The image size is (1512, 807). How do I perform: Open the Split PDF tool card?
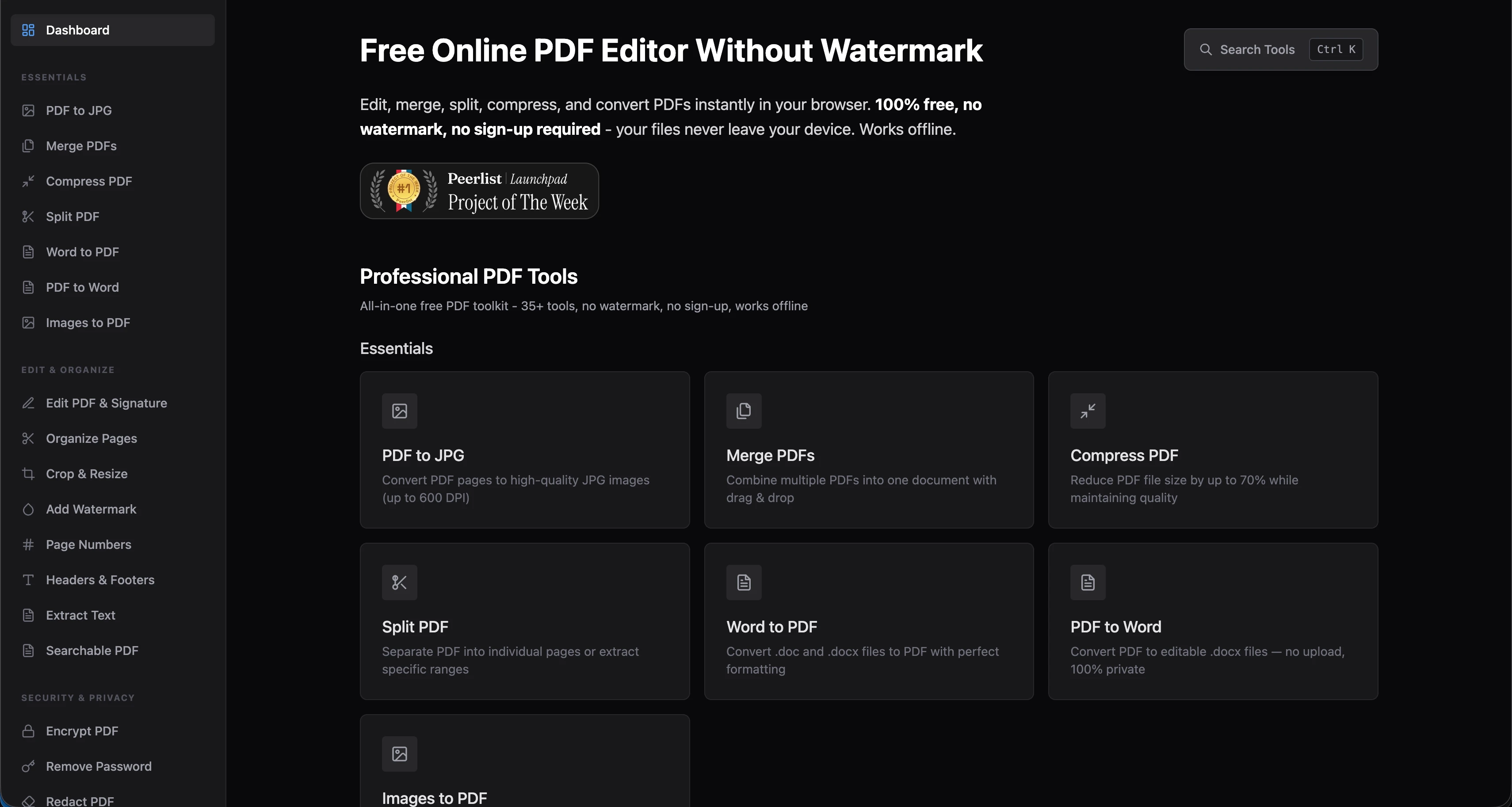pyautogui.click(x=524, y=621)
